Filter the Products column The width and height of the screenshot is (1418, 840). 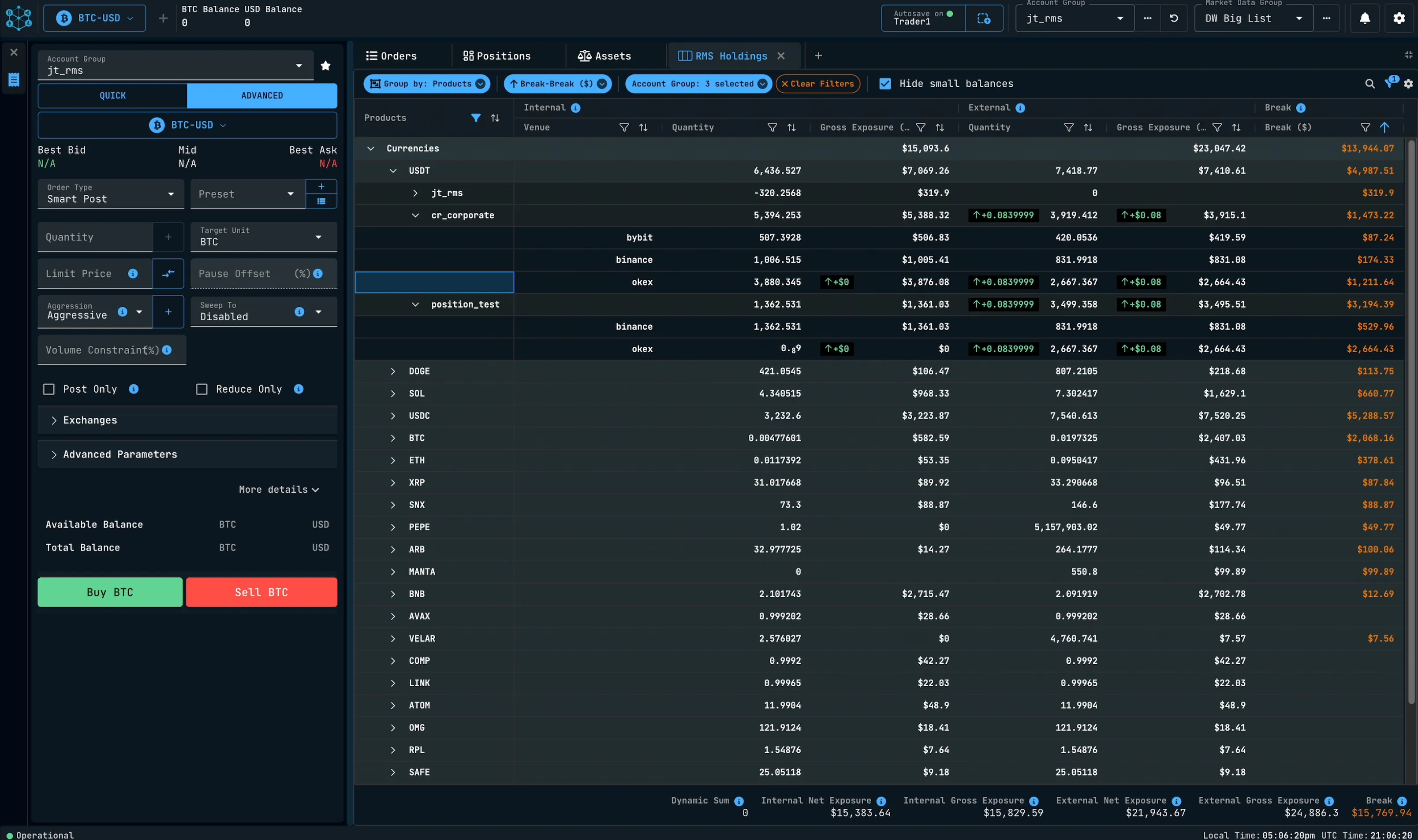click(476, 118)
